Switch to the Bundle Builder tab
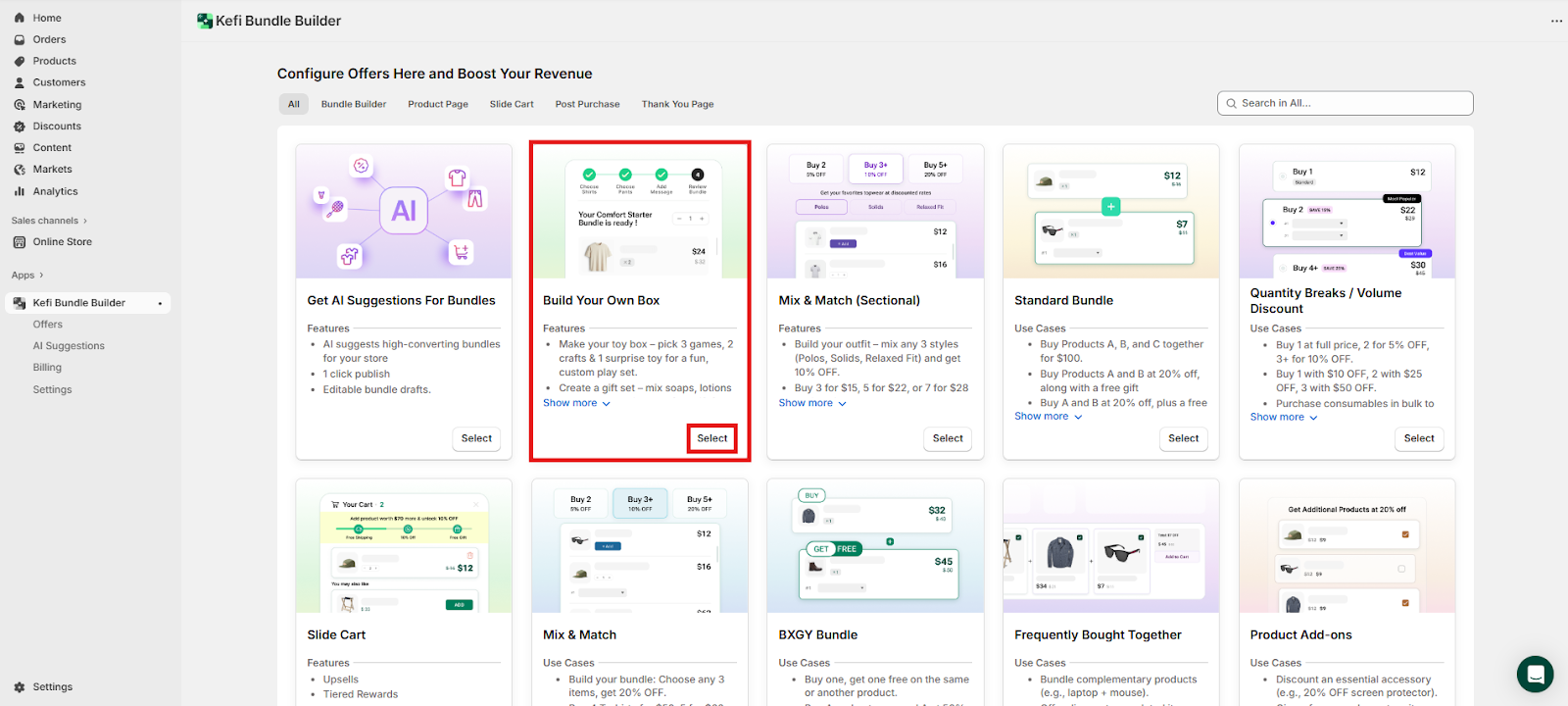 [x=354, y=104]
